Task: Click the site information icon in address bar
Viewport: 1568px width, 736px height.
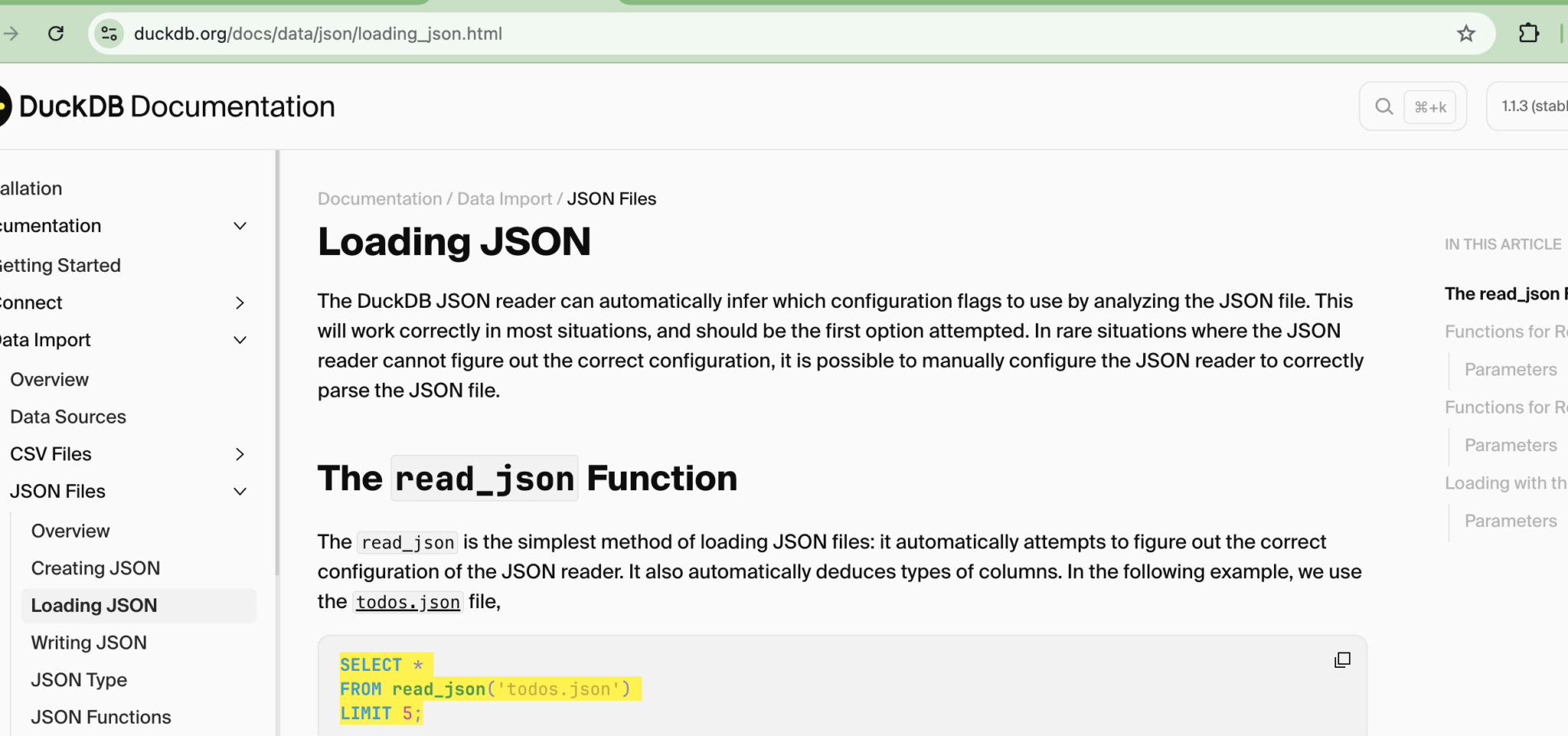Action: [109, 34]
